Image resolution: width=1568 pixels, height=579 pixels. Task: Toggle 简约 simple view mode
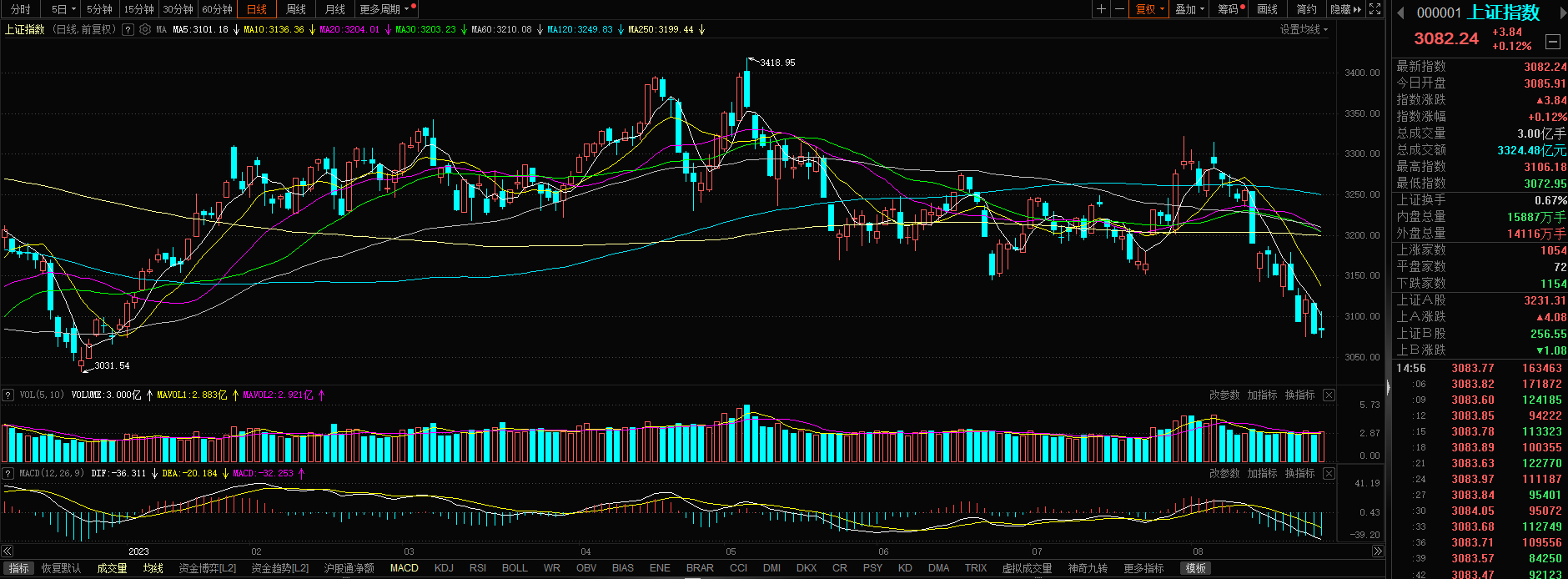point(1306,9)
